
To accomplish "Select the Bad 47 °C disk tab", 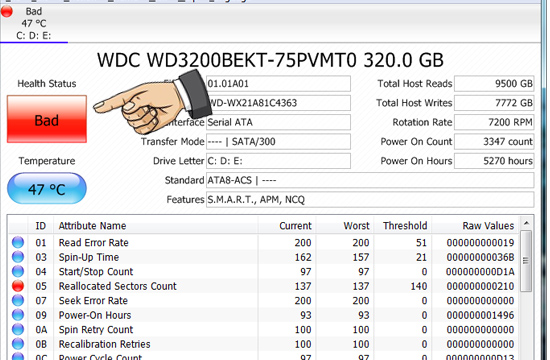I will pos(34,23).
